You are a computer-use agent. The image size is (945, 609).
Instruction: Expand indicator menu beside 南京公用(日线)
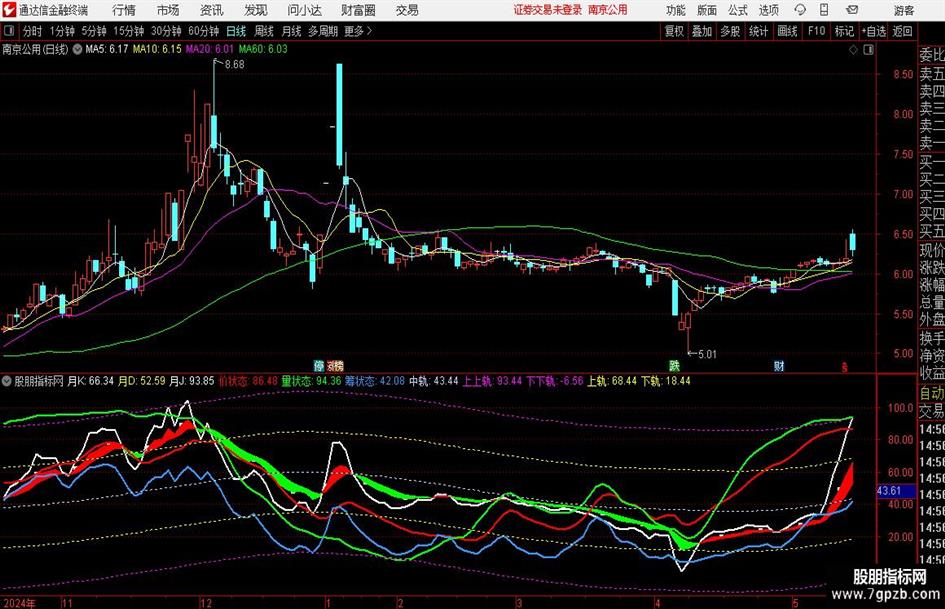[x=77, y=49]
